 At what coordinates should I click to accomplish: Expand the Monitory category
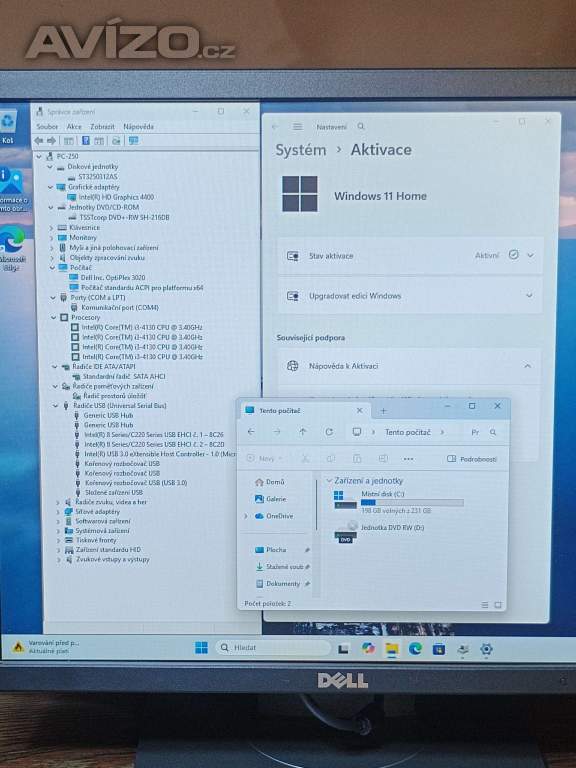[x=51, y=238]
